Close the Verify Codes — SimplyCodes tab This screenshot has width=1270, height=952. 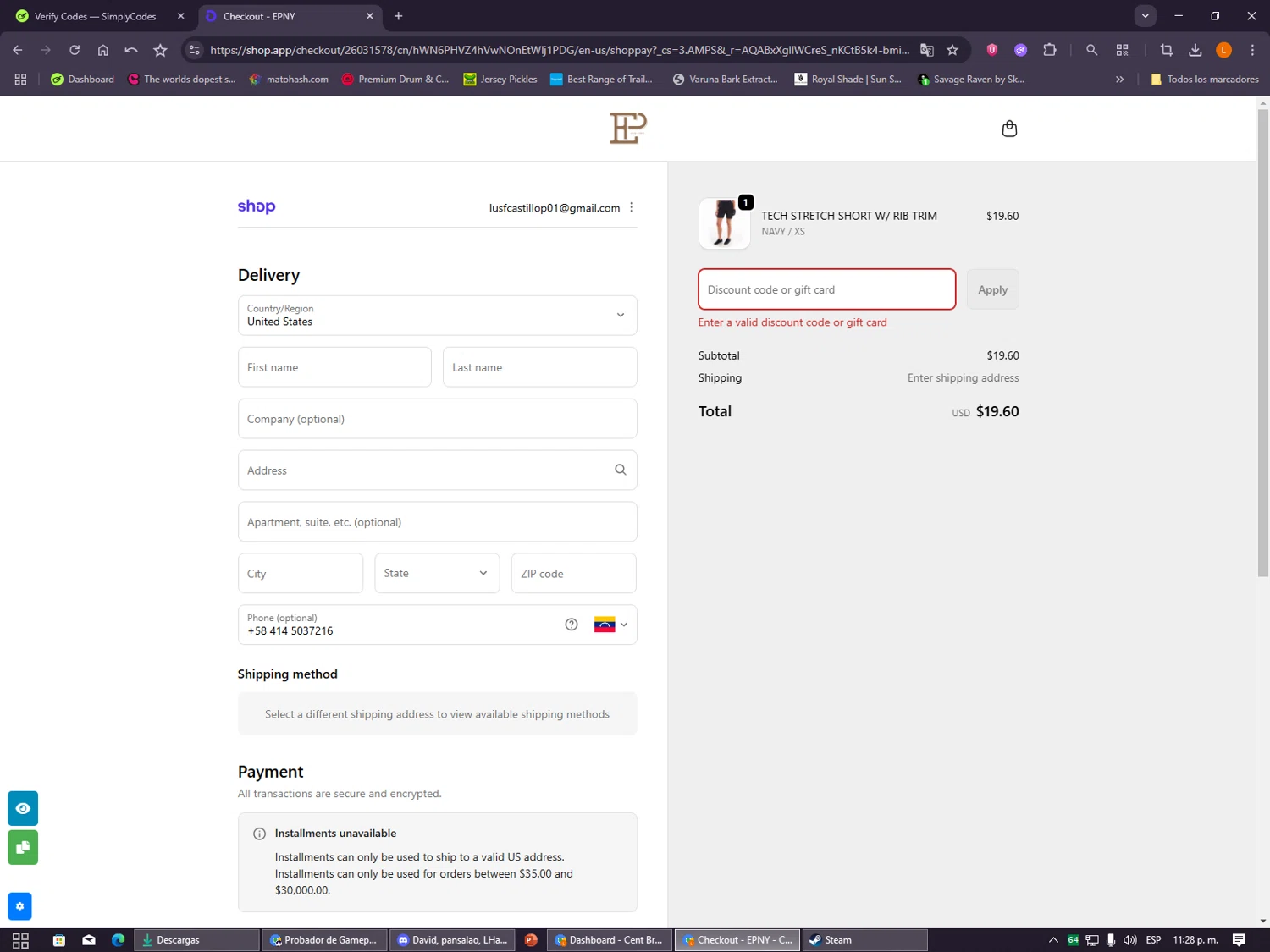(x=180, y=16)
